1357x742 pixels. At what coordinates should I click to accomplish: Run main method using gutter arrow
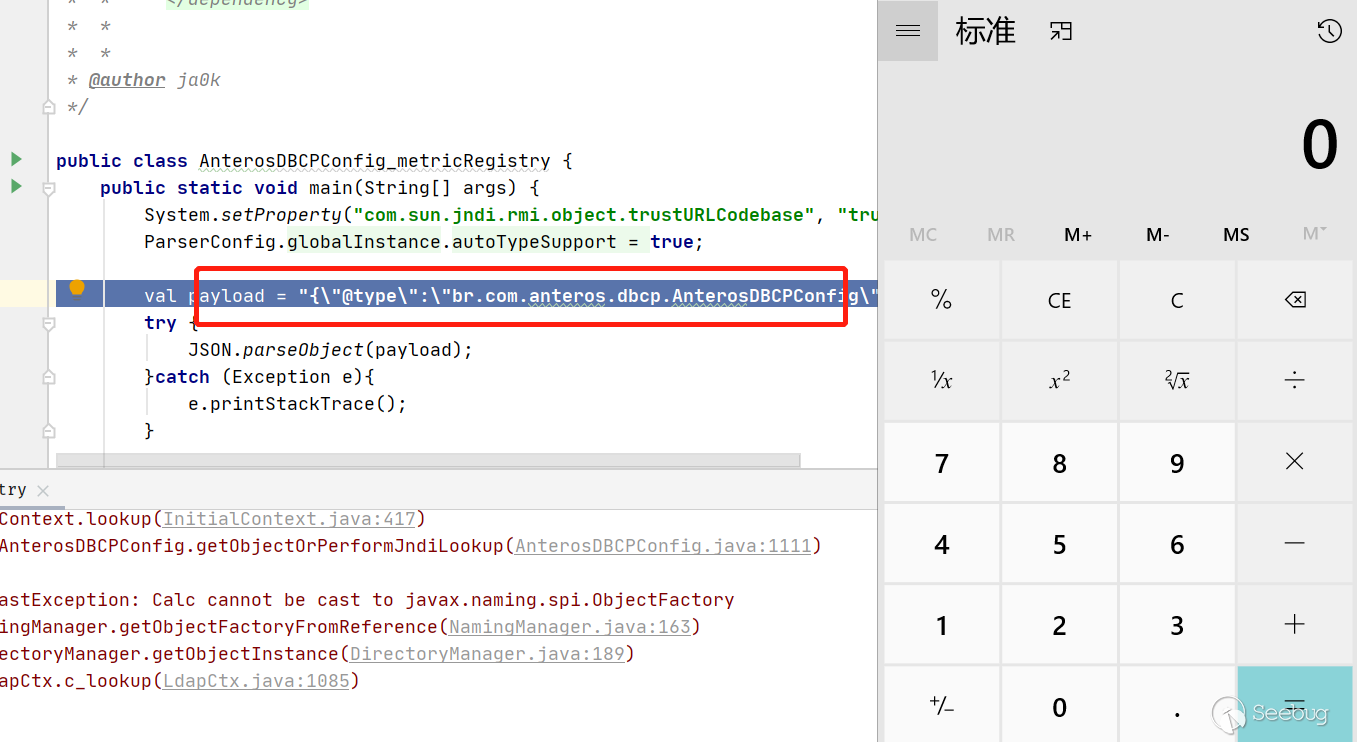pos(16,186)
